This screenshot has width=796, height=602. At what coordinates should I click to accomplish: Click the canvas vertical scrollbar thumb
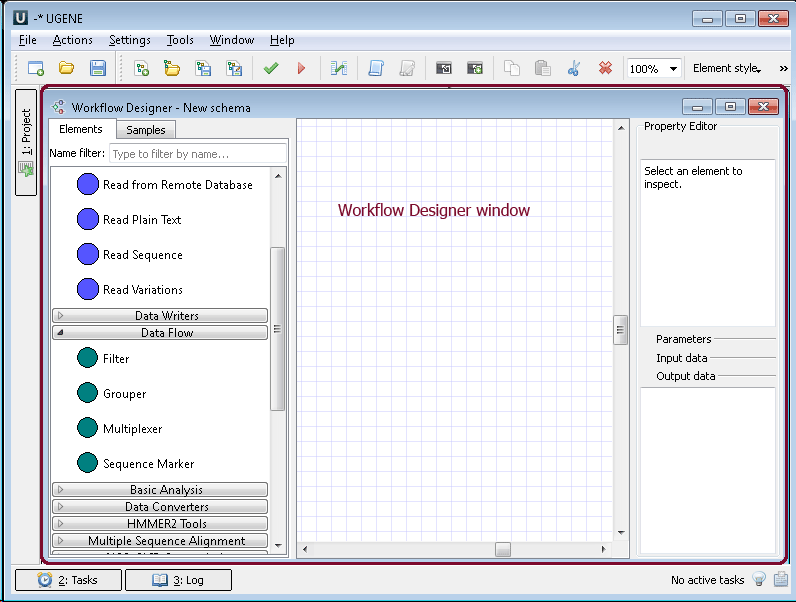tap(620, 330)
